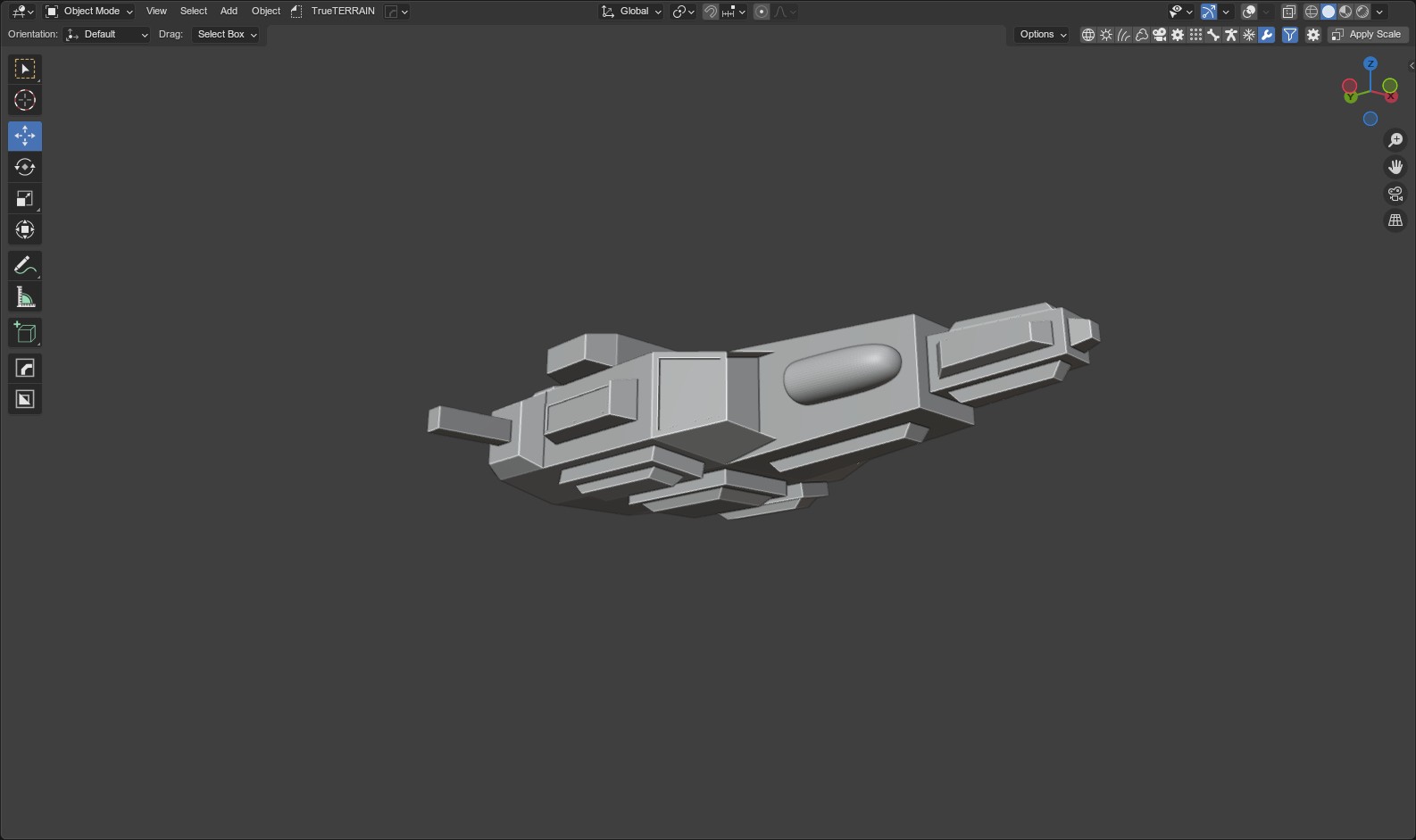The height and width of the screenshot is (840, 1416).
Task: Choose the Annotate pencil tool
Action: point(25,265)
